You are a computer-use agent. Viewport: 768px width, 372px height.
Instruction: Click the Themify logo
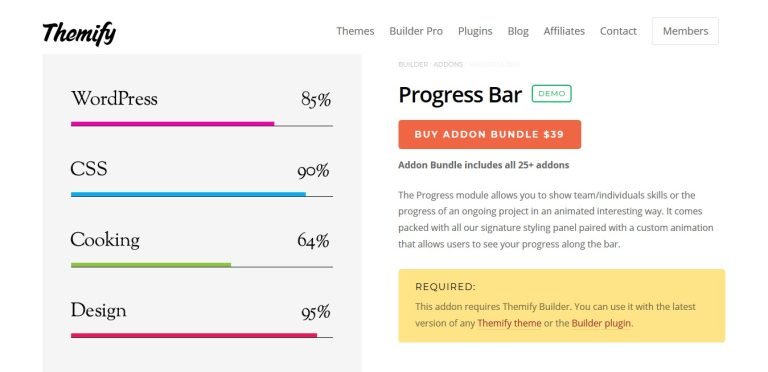click(x=79, y=33)
